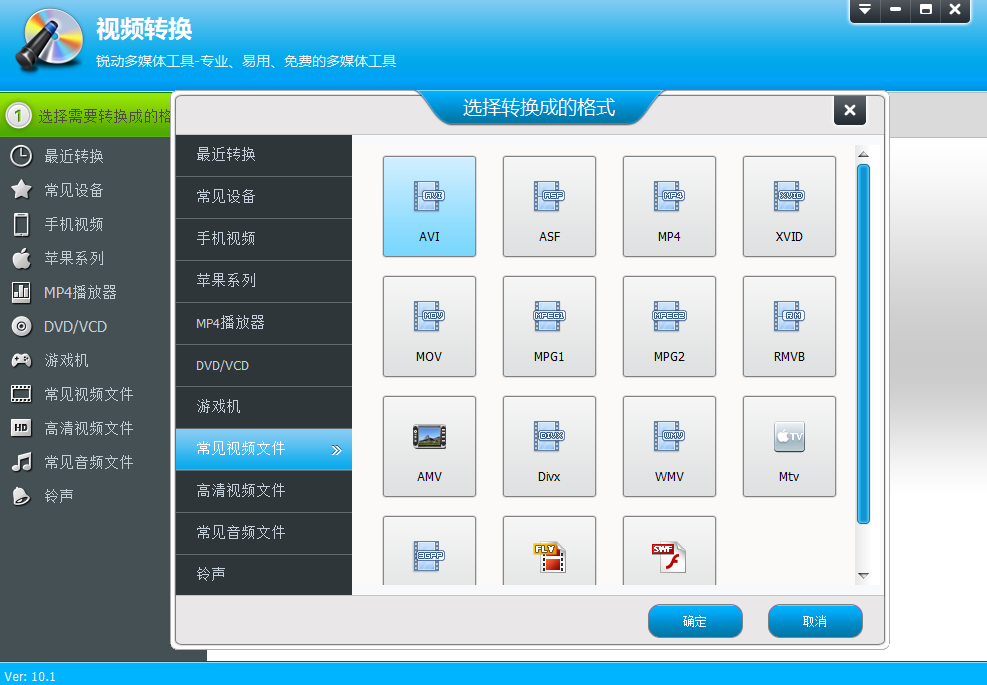Switch to 苹果系列 in dialog list
987x685 pixels.
264,281
